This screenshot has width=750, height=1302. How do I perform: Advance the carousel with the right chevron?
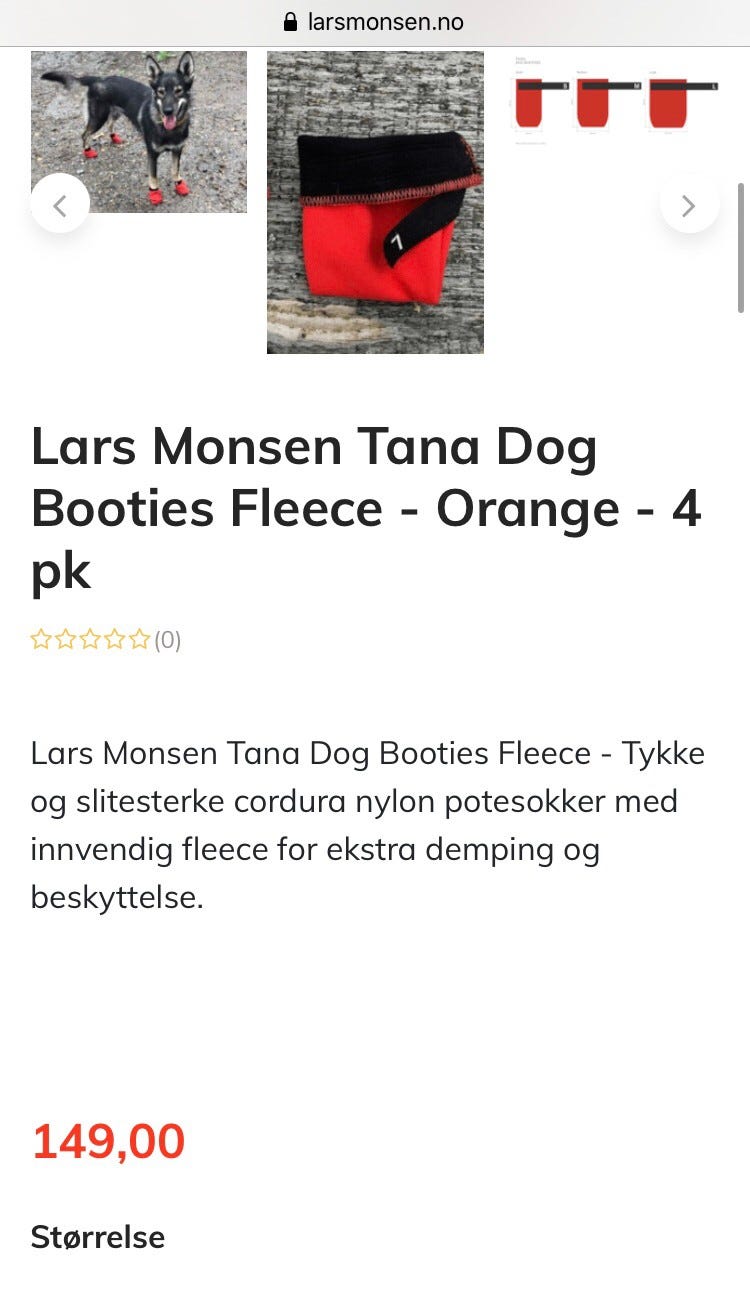pyautogui.click(x=689, y=204)
